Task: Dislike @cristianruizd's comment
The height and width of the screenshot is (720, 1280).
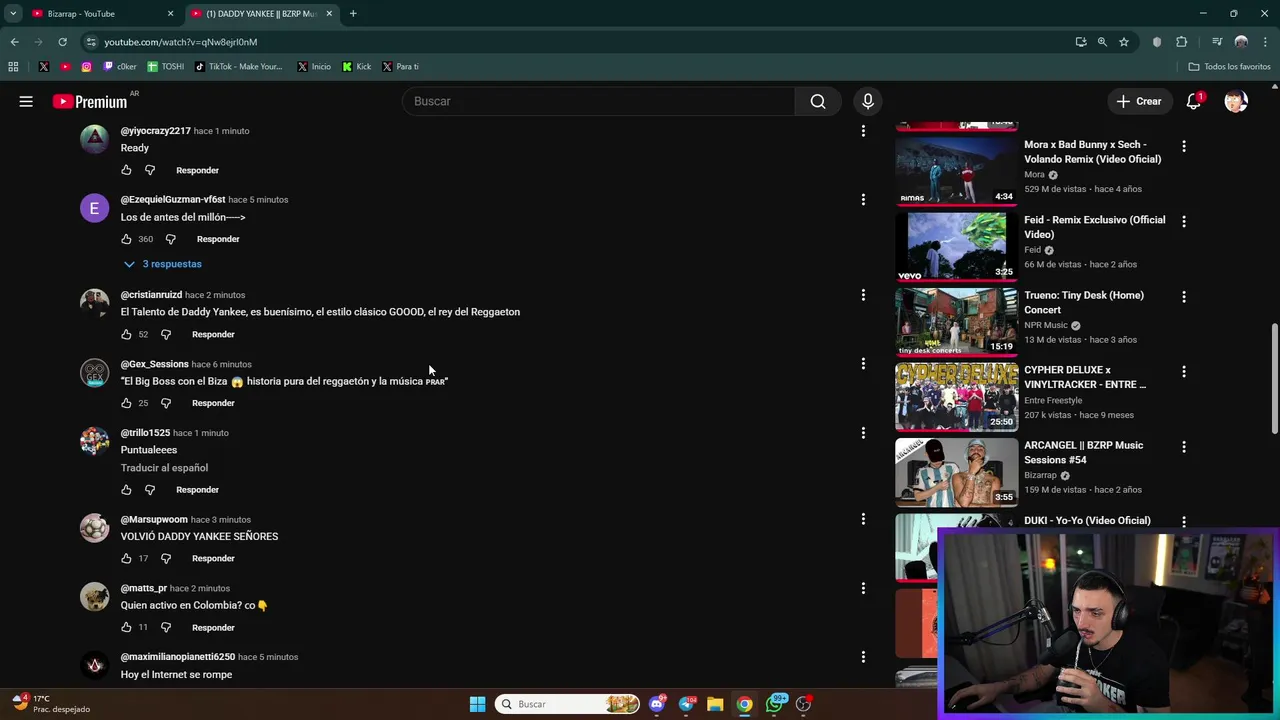Action: point(166,334)
